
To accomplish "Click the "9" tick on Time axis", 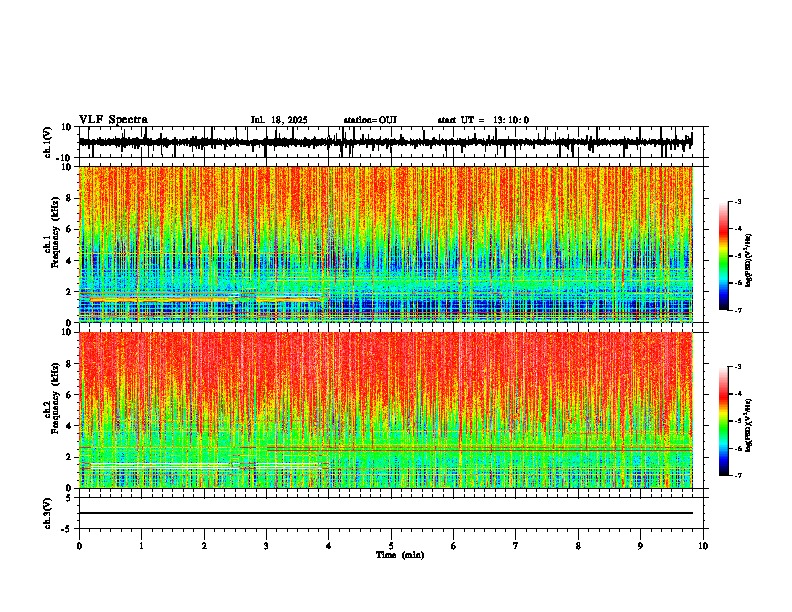I will click(640, 546).
